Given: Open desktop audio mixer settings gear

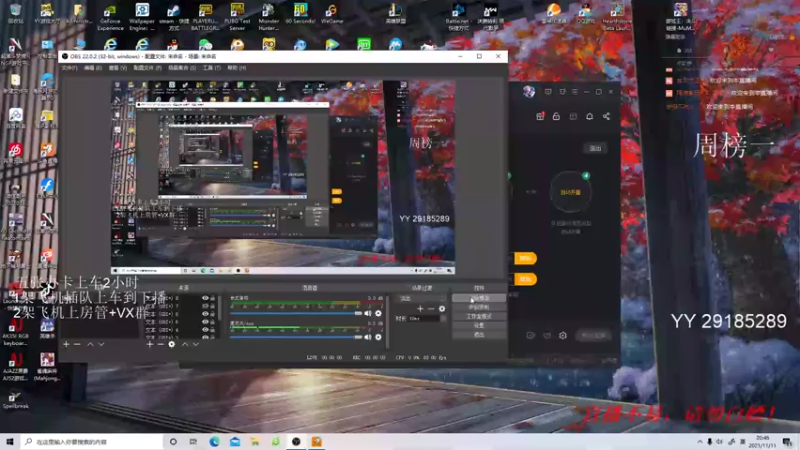Looking at the screenshot, I should coord(378,313).
